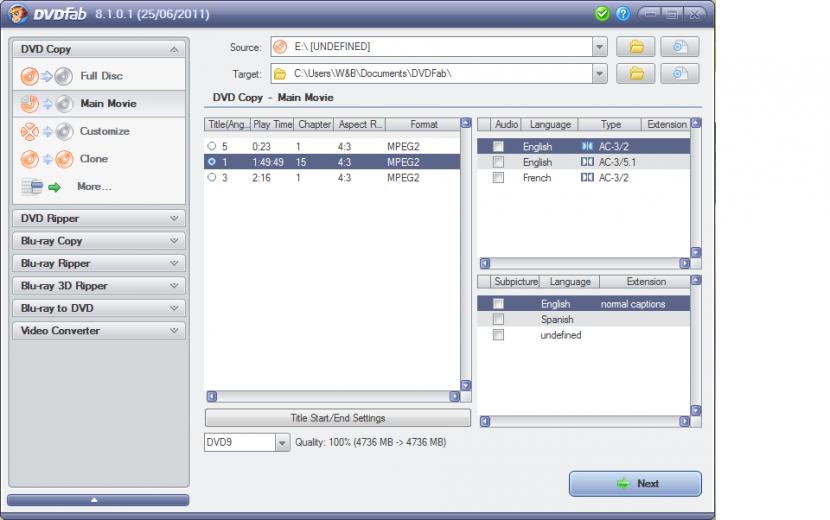
Task: Click audio list horizontal scroll-left arrow
Action: [484, 263]
